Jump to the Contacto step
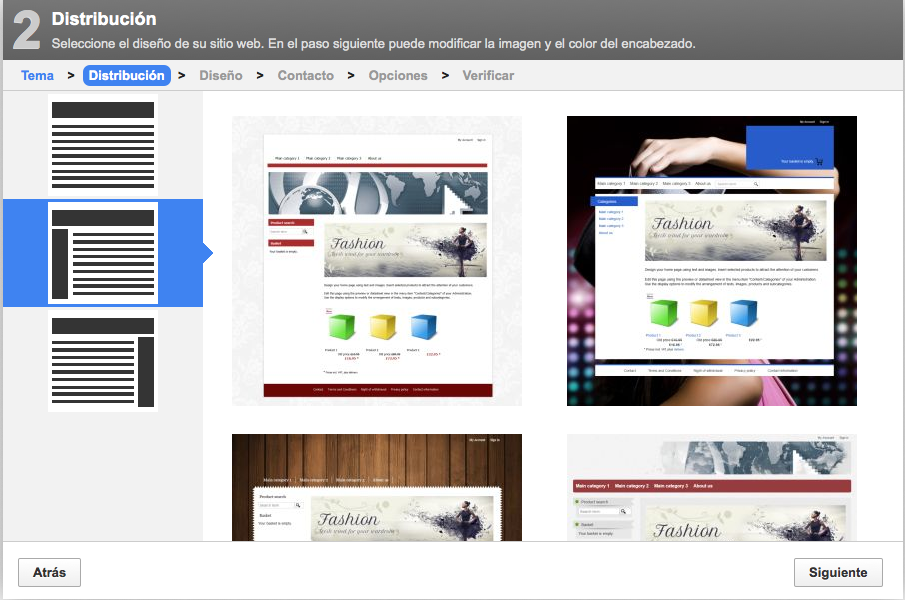This screenshot has width=905, height=600. click(305, 76)
